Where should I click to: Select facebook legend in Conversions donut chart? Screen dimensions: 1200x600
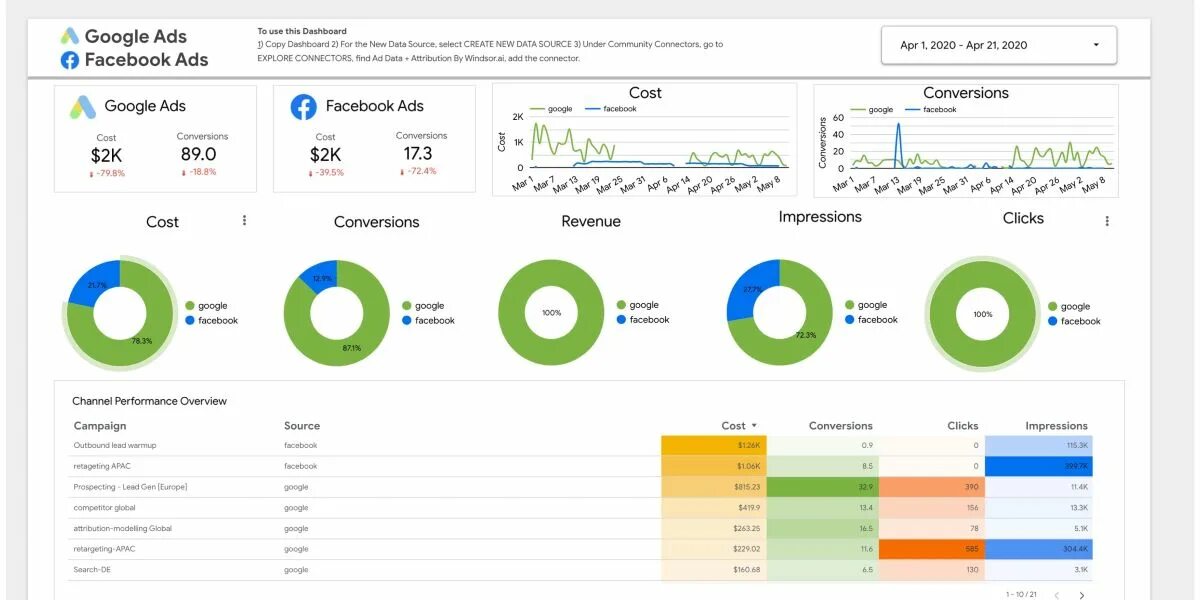[x=429, y=321]
